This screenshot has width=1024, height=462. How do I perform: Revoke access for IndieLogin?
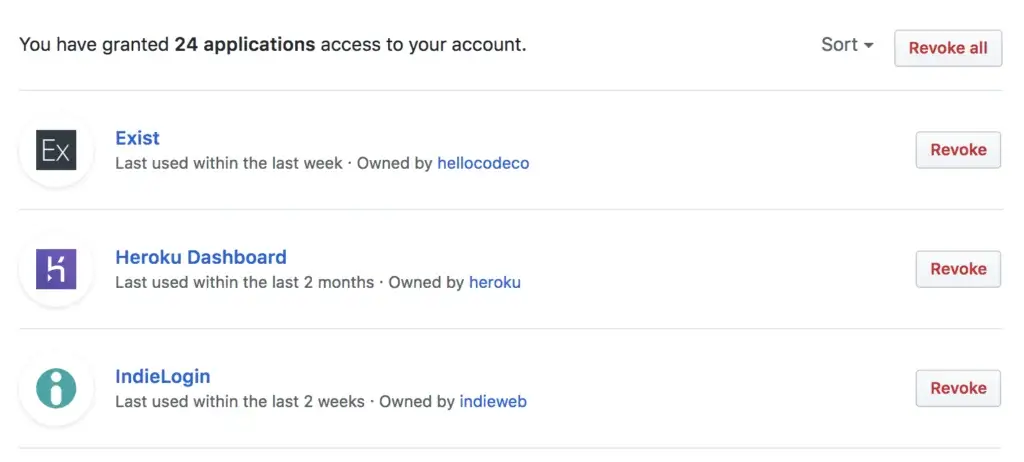coord(958,388)
